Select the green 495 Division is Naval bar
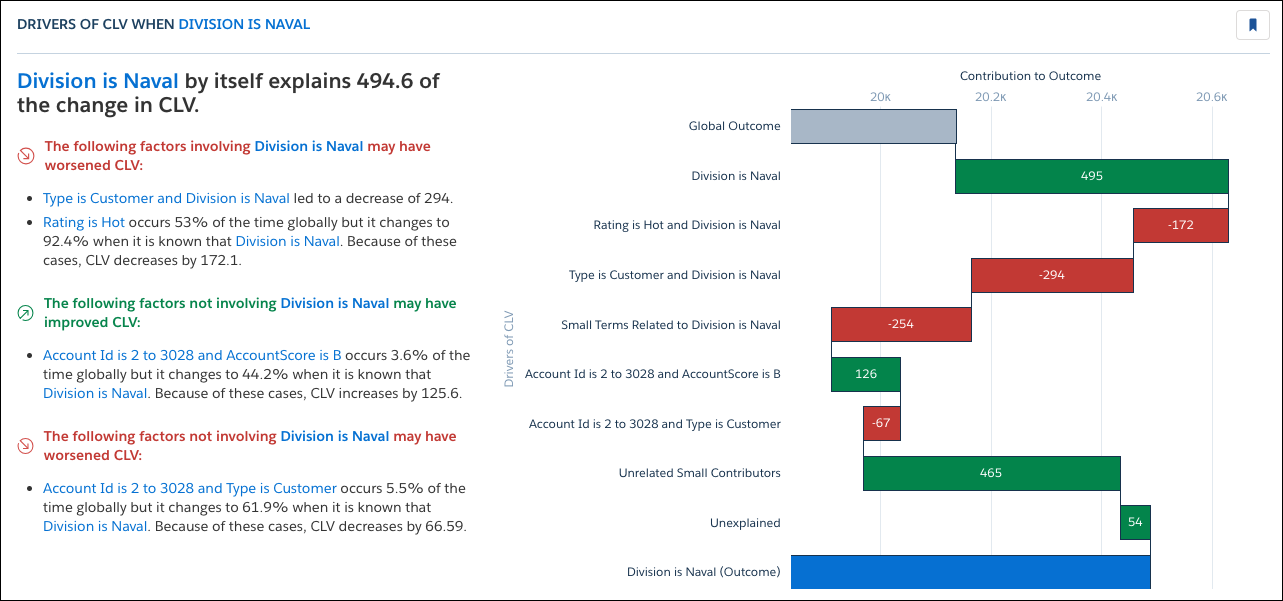This screenshot has width=1283, height=601. [x=1091, y=176]
